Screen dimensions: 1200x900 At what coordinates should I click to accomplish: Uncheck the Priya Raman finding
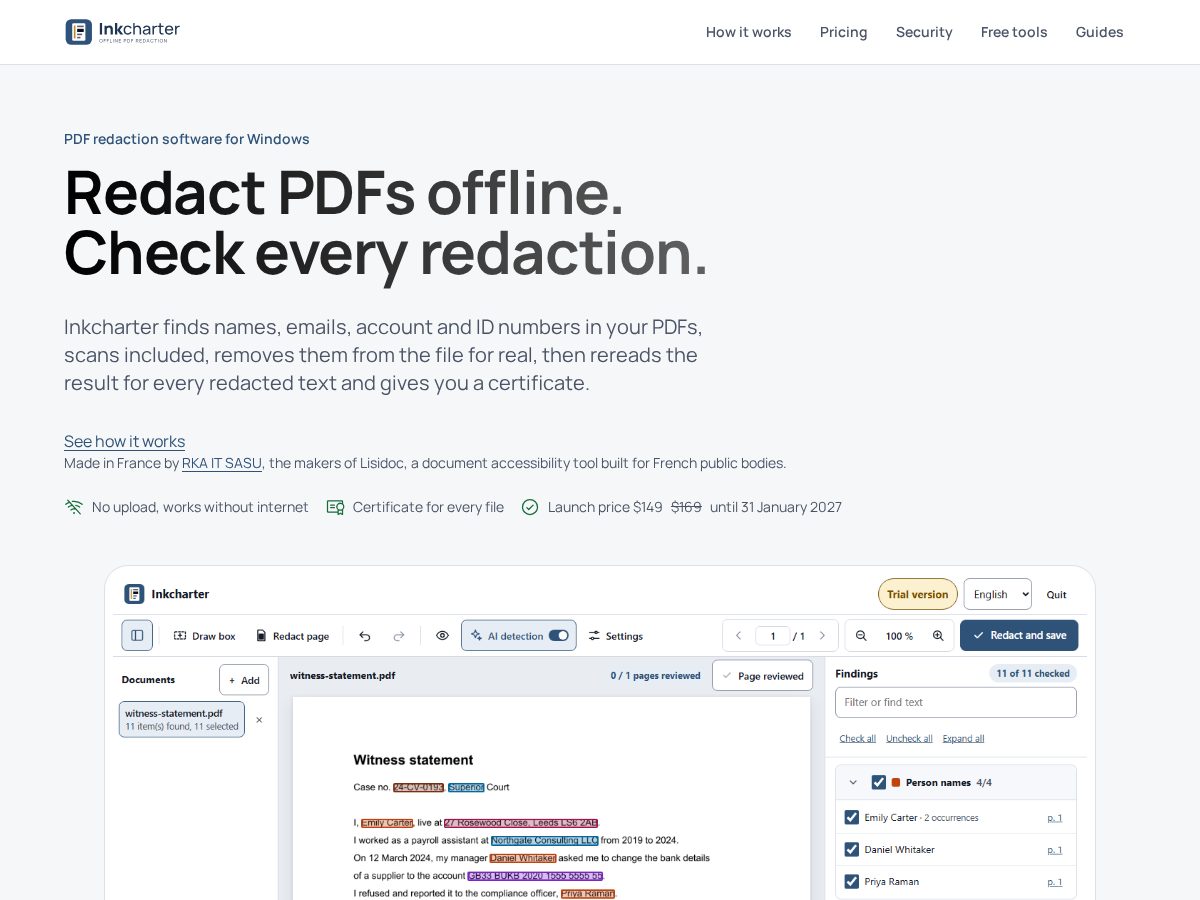(x=852, y=881)
